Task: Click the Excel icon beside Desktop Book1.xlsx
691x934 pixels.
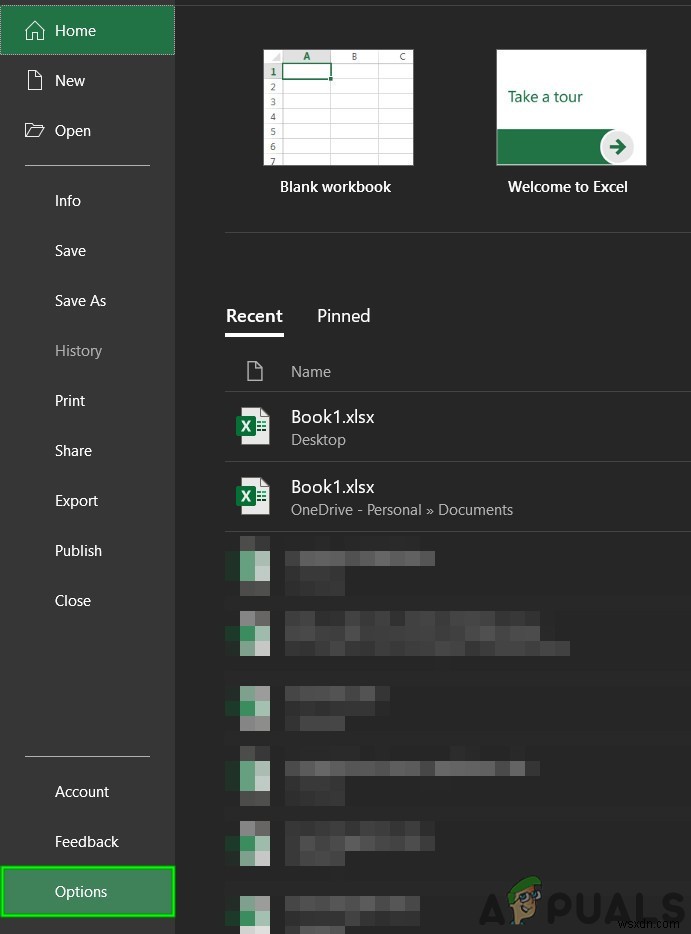Action: click(253, 426)
